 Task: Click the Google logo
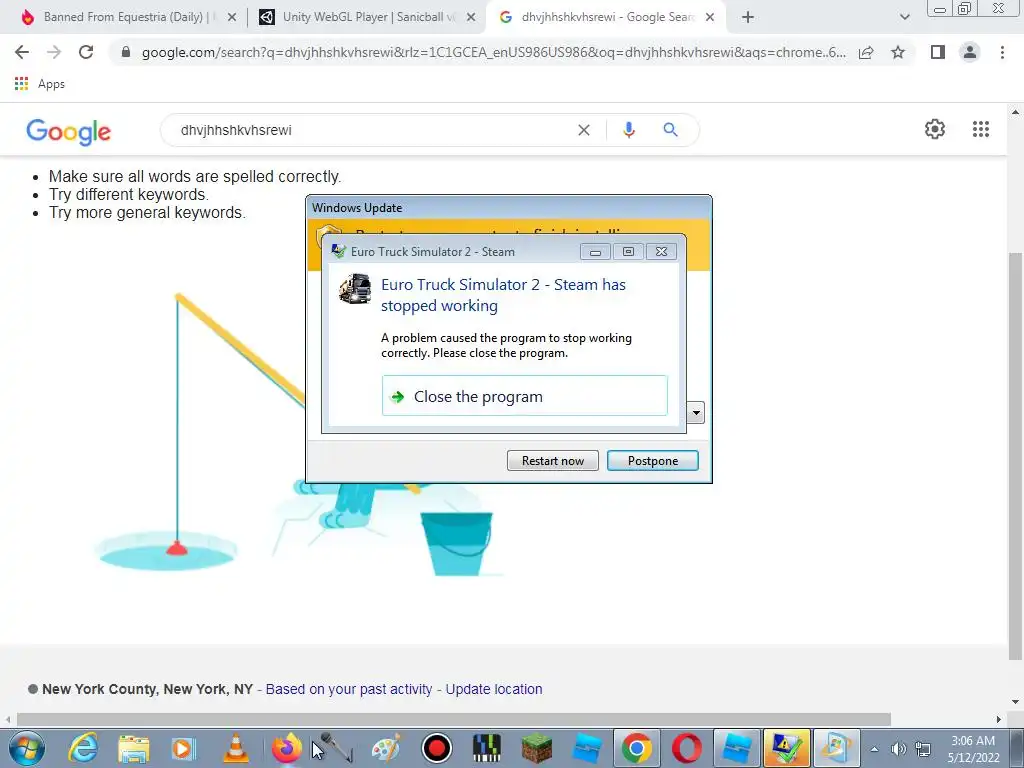(69, 132)
